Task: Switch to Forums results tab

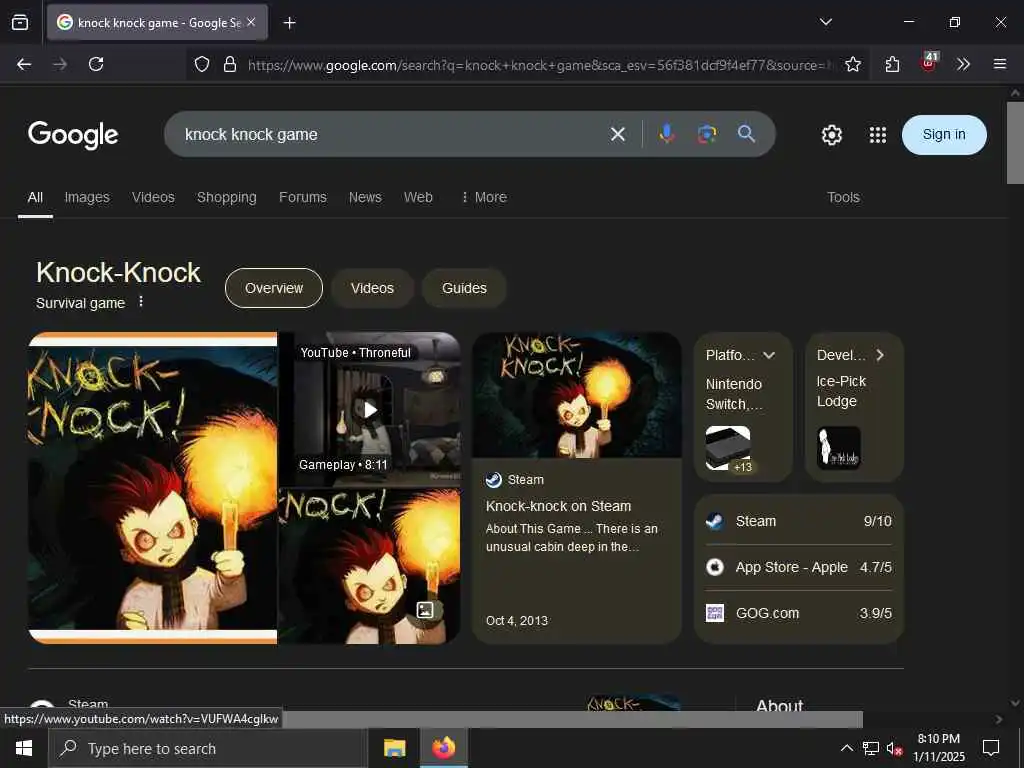Action: 302,197
